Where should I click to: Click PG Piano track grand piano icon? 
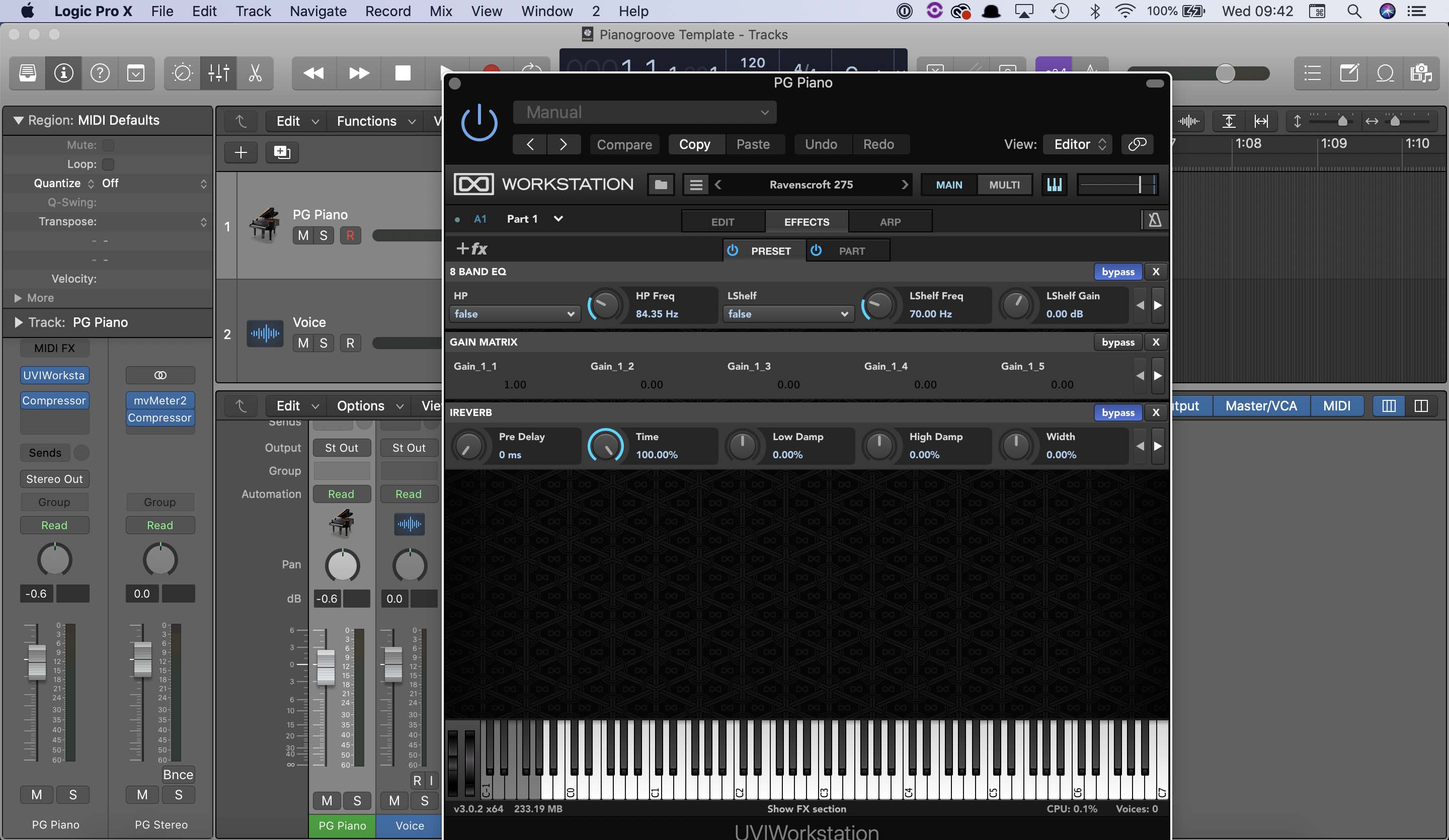point(265,225)
